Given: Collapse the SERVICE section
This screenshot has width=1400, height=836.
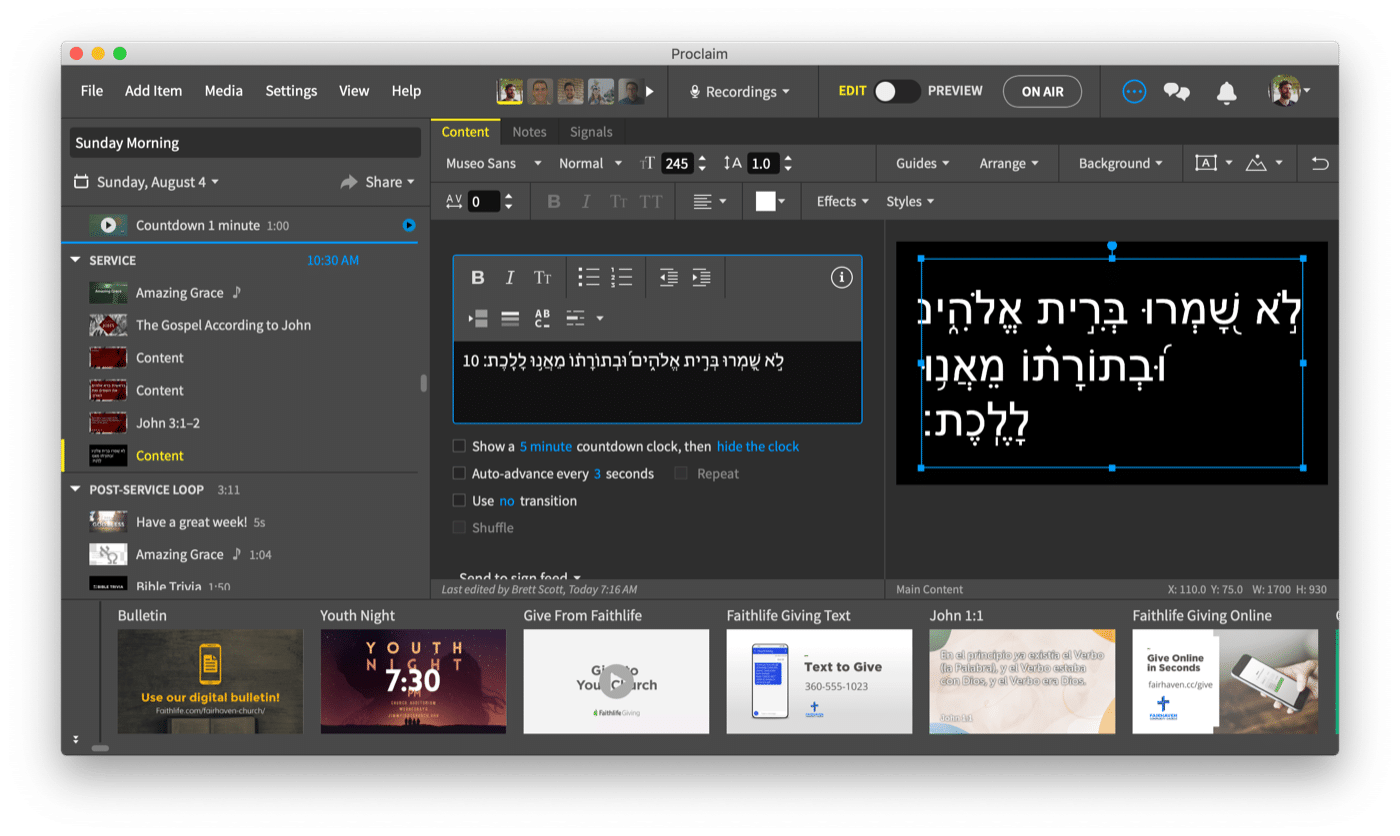Looking at the screenshot, I should point(75,260).
